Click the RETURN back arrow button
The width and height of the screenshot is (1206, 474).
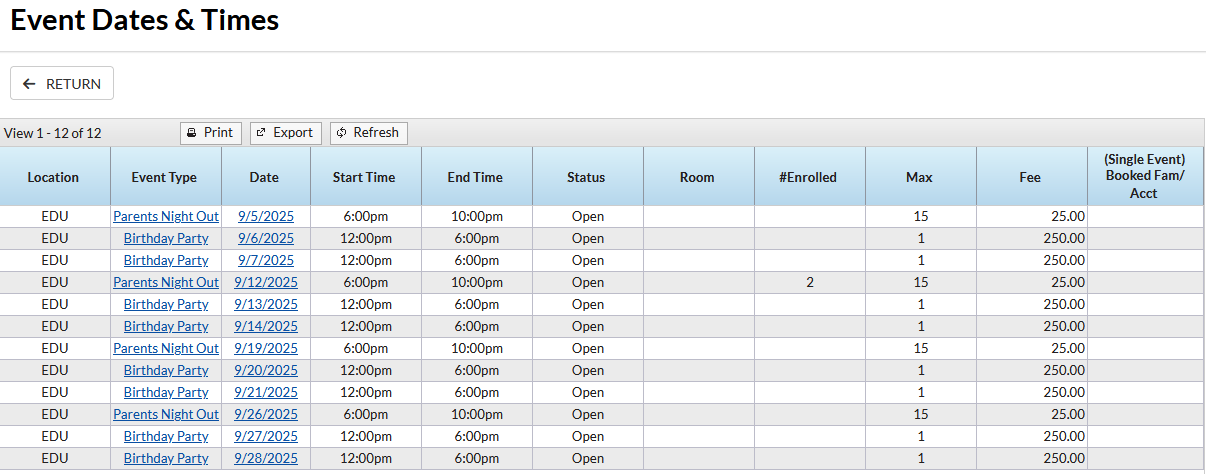point(62,84)
